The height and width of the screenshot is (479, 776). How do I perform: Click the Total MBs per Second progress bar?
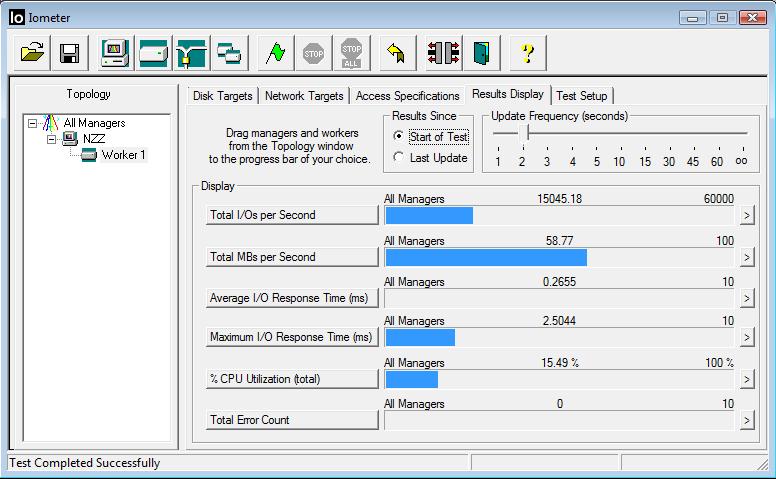coord(559,257)
